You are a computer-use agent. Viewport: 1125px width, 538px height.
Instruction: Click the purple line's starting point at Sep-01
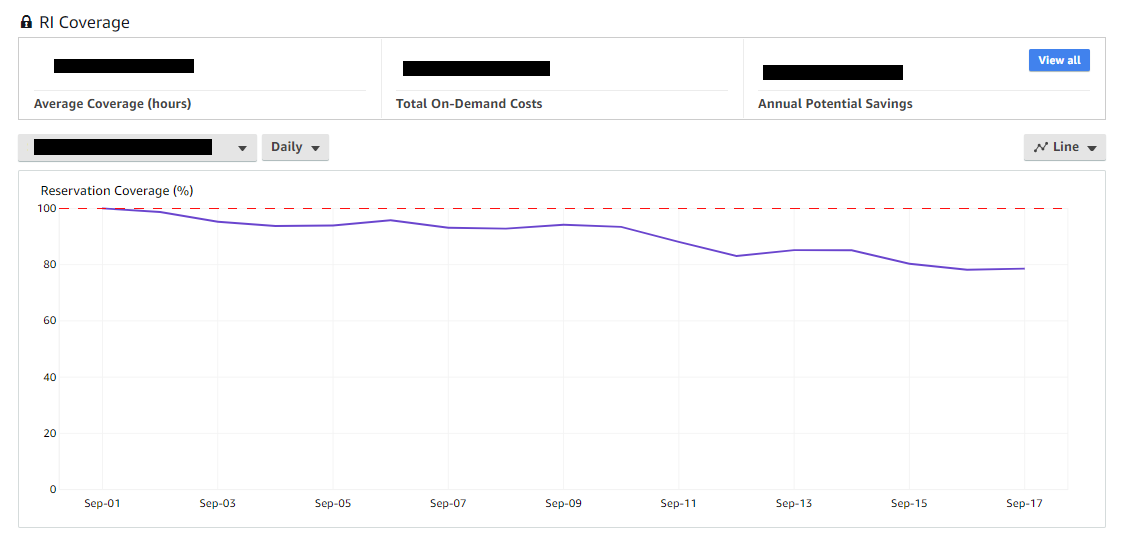[x=102, y=208]
